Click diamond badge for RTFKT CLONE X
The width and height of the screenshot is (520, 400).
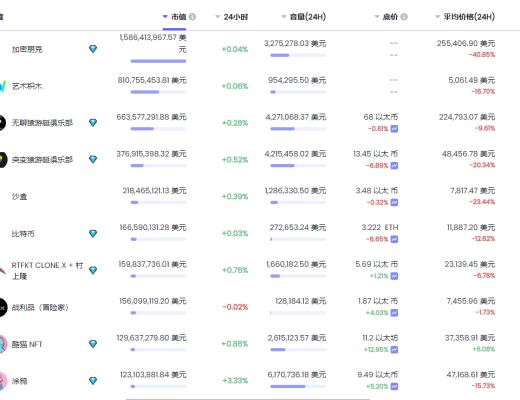[x=93, y=270]
